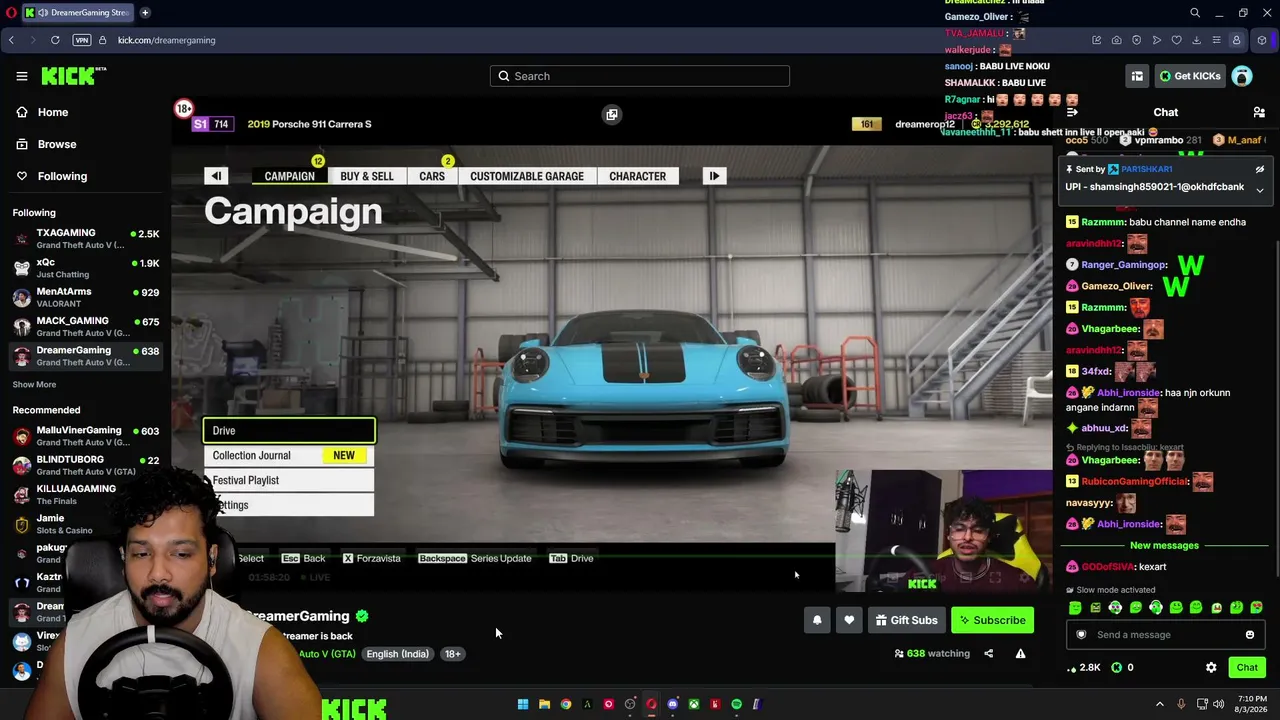Open taskbar clock showing 7:10 PM
Screen dimensions: 1280x720
1252,704
